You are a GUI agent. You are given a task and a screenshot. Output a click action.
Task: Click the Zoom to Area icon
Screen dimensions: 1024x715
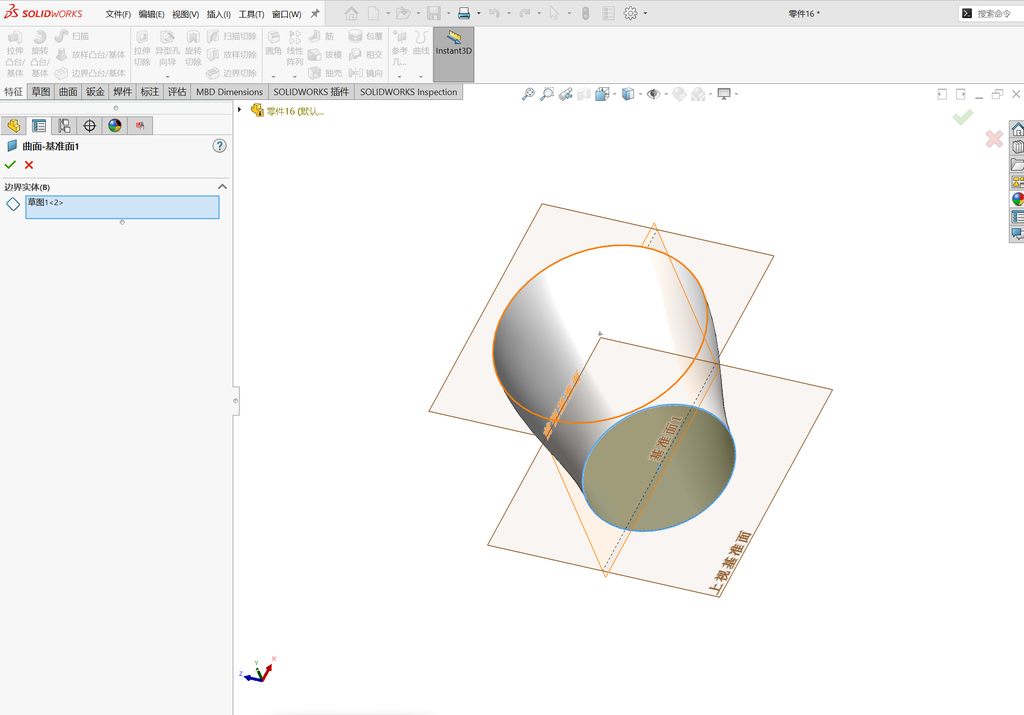tap(547, 94)
